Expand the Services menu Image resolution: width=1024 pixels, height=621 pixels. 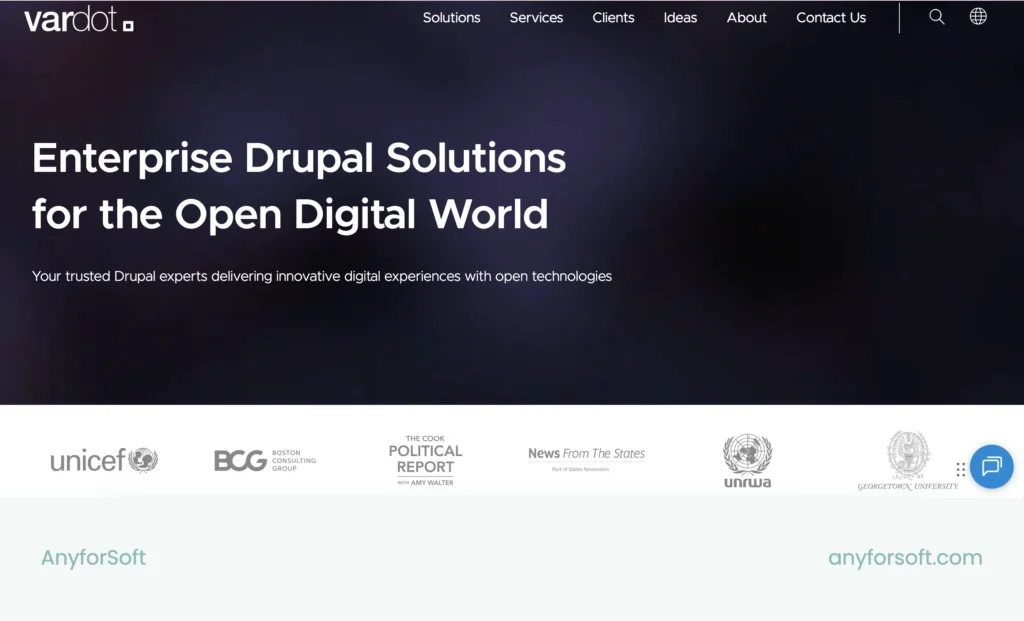click(x=536, y=18)
